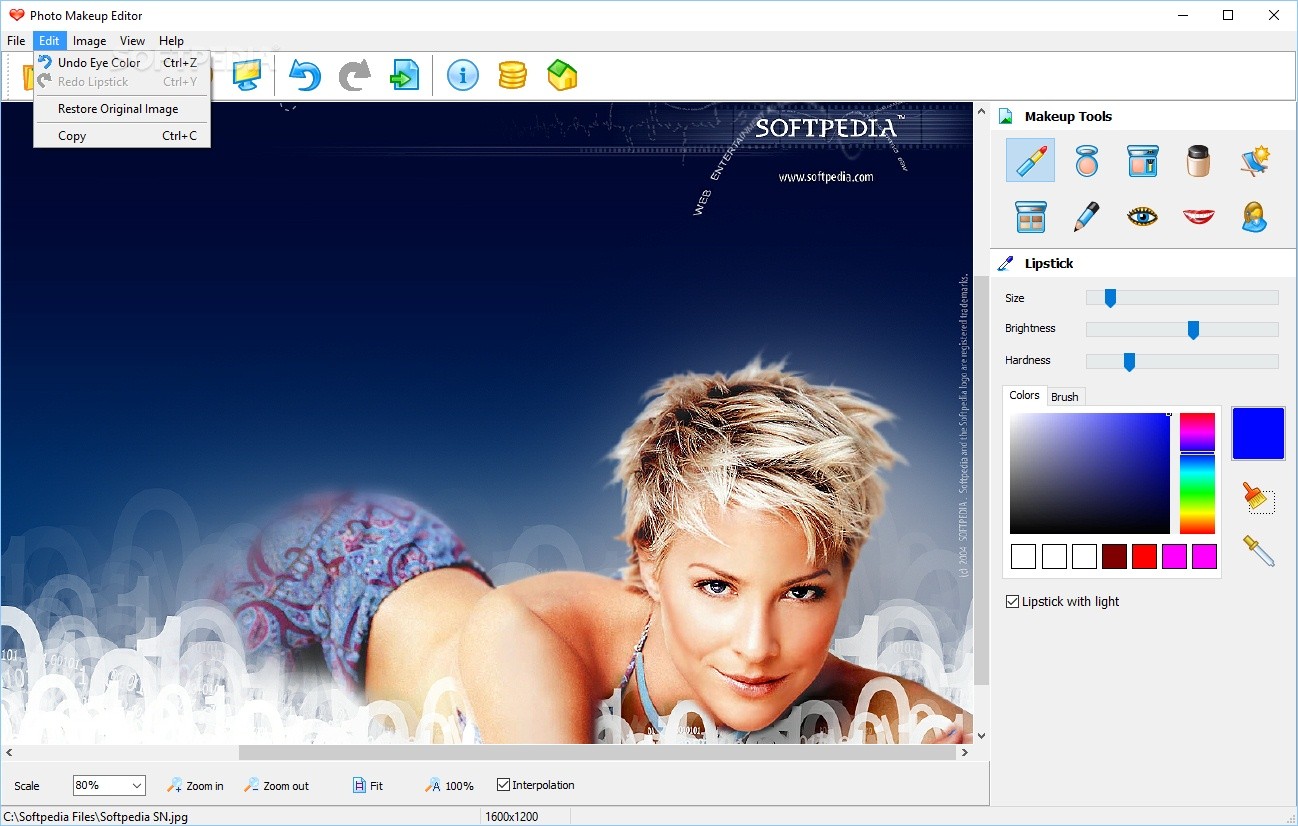Image resolution: width=1298 pixels, height=826 pixels.
Task: Click the Zoom in button
Action: pos(196,786)
